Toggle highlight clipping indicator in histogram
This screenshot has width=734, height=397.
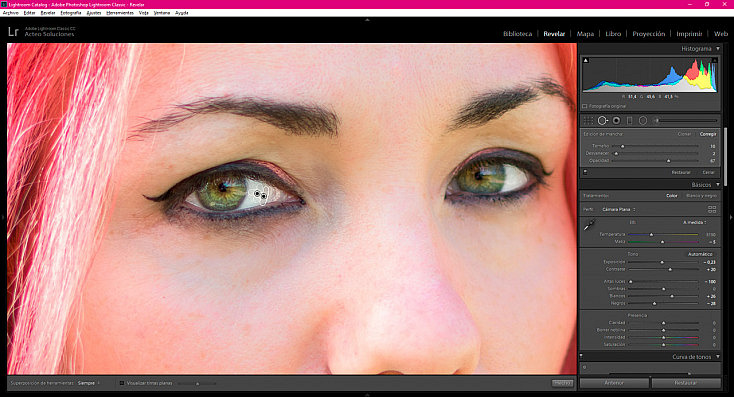[x=714, y=60]
